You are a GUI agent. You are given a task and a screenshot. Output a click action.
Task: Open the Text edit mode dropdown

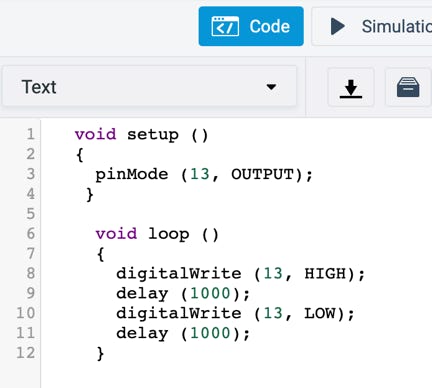(x=149, y=87)
